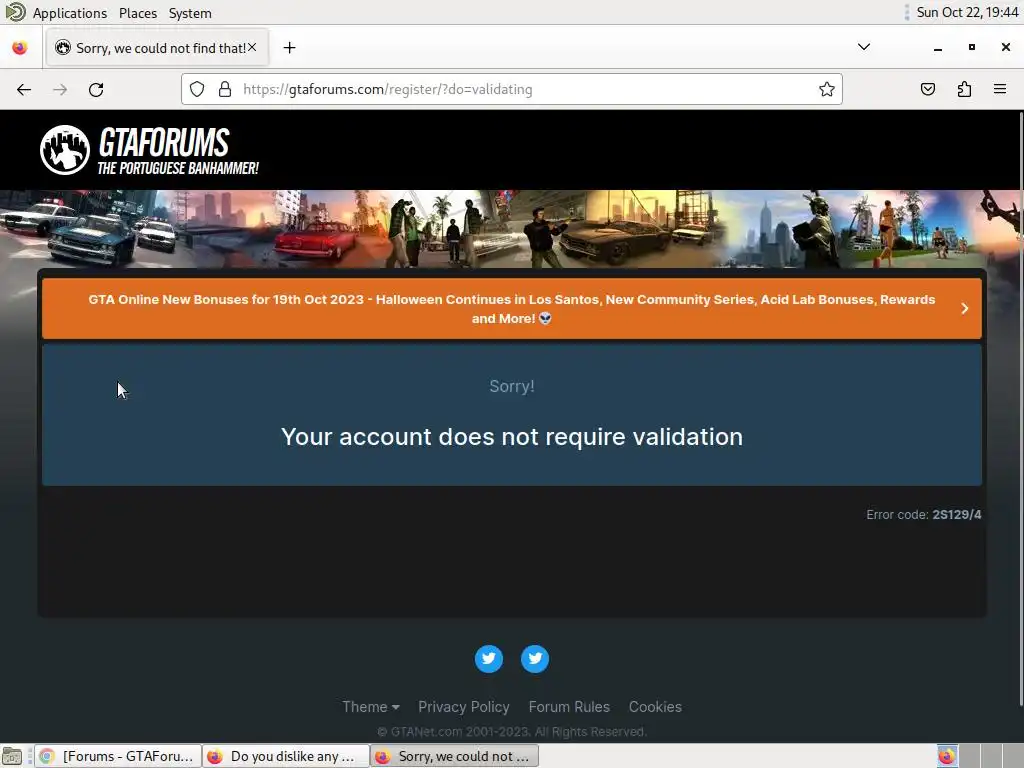
Task: Open the second Twitter icon in footer
Action: [x=535, y=658]
